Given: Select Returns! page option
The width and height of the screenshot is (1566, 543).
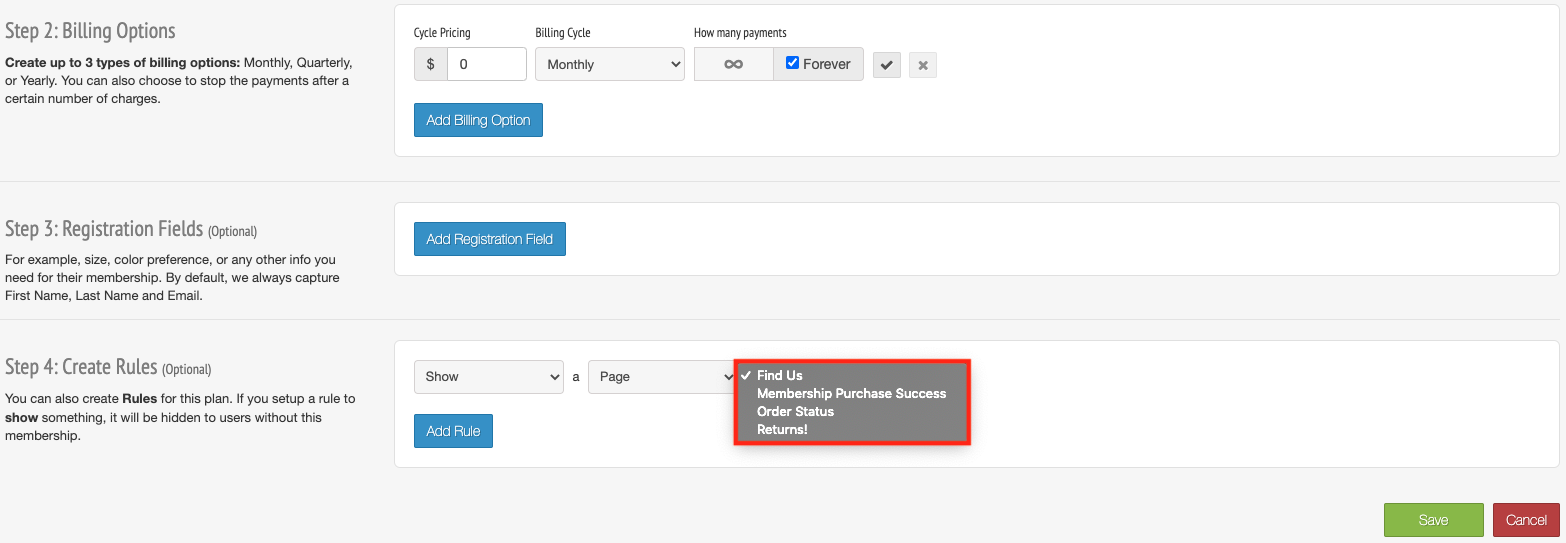Looking at the screenshot, I should pos(782,430).
